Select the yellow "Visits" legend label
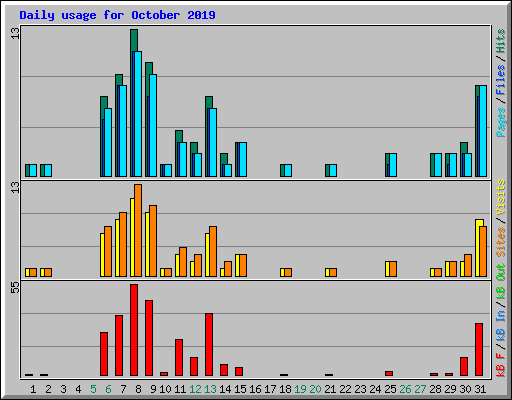 [x=501, y=197]
